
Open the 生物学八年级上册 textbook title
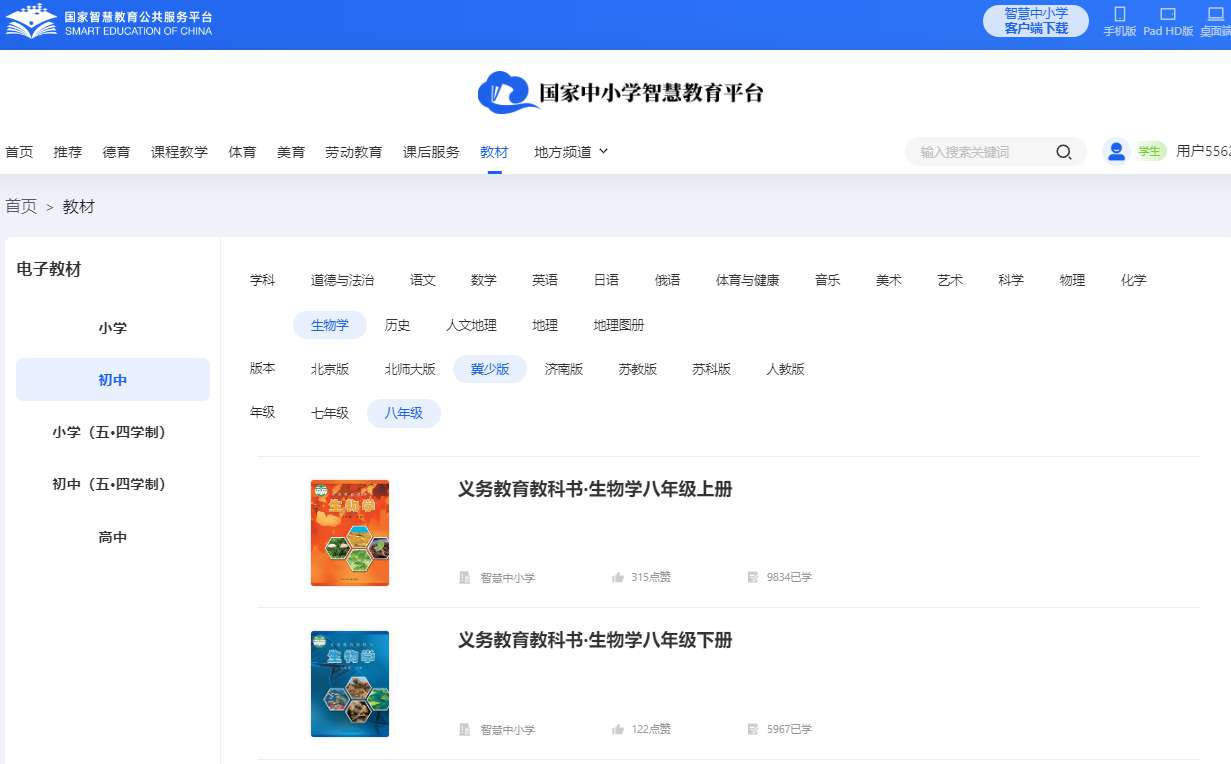coord(595,489)
